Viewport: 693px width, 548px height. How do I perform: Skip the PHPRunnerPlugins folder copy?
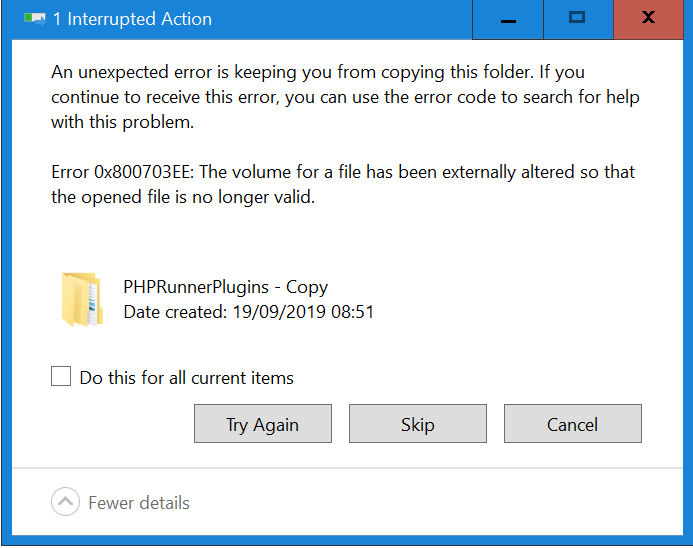pyautogui.click(x=418, y=423)
